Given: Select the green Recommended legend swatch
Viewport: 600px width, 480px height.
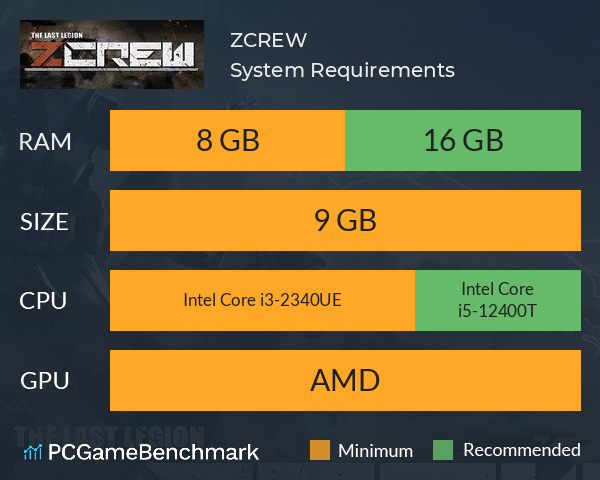Looking at the screenshot, I should click(443, 450).
